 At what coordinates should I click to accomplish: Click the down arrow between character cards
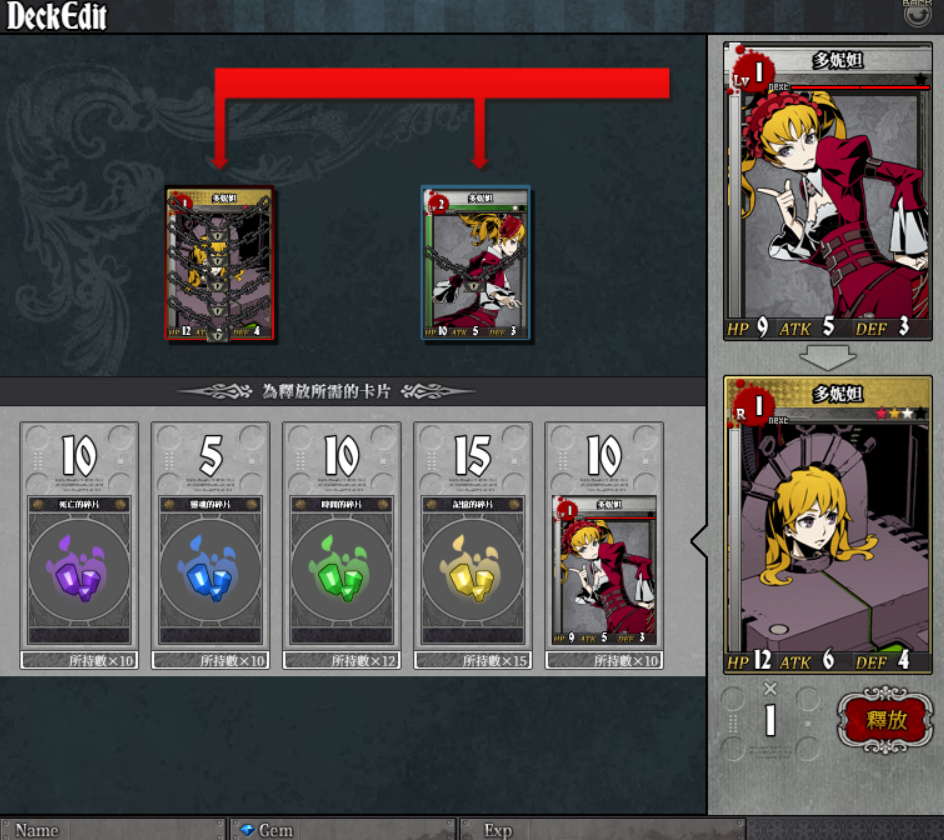[x=828, y=358]
